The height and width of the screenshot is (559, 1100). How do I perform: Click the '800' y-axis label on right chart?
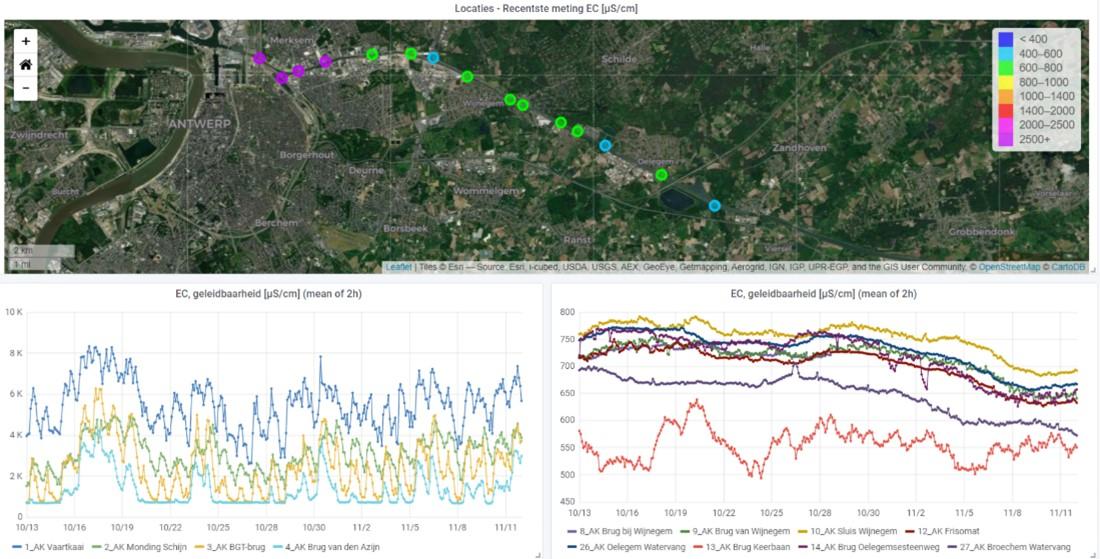click(565, 311)
